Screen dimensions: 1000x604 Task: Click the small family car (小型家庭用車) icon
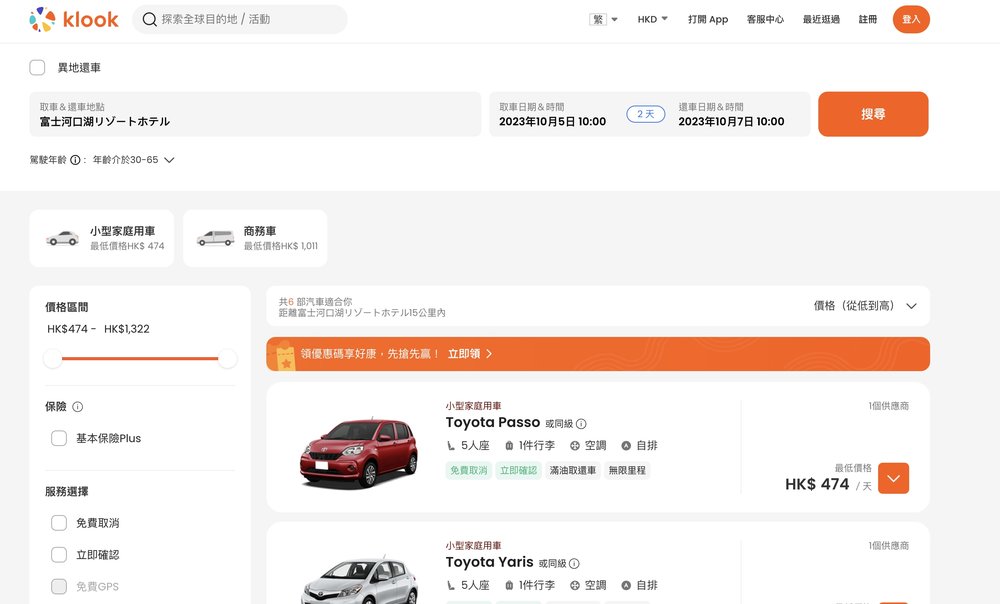point(63,238)
